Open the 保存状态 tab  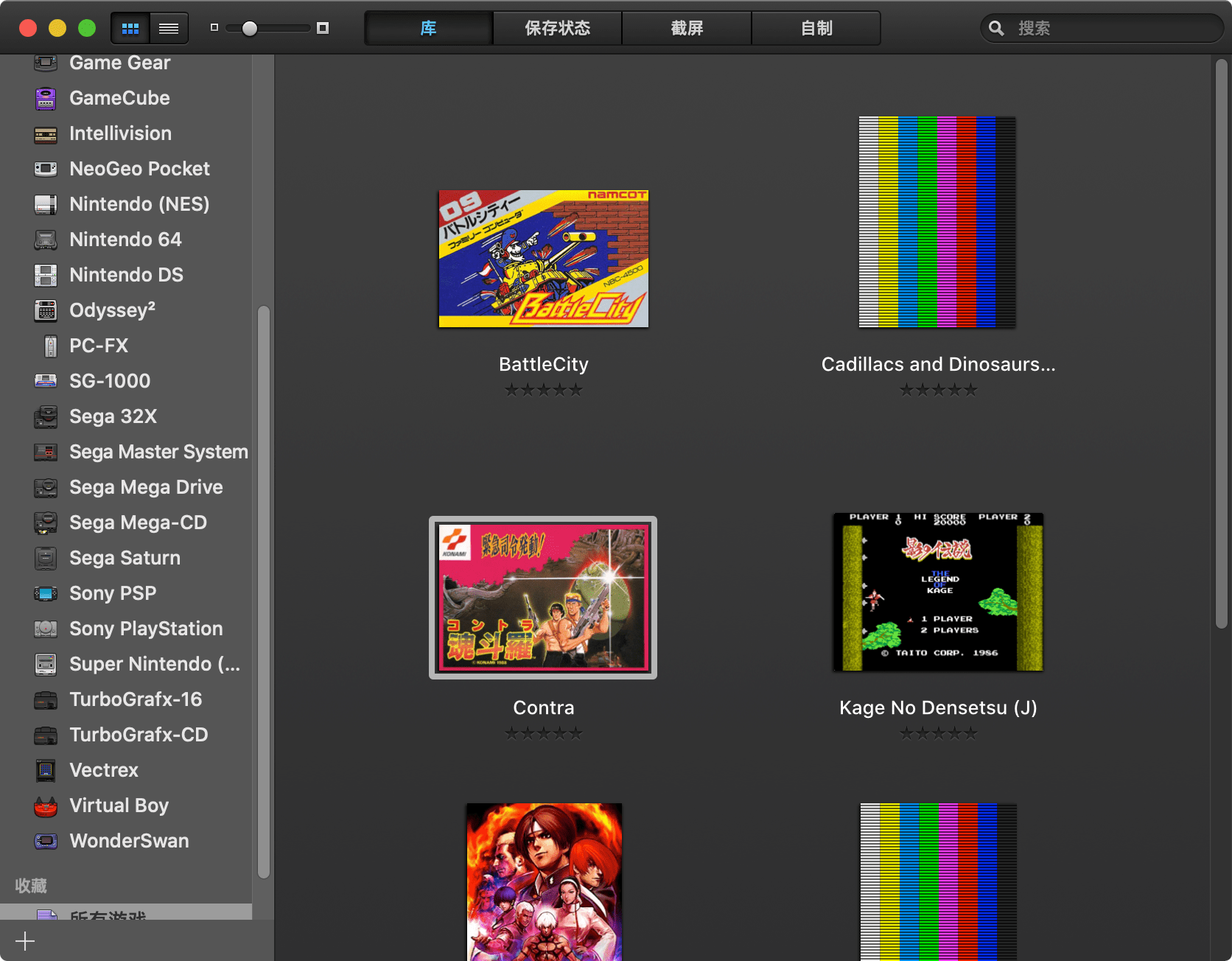tap(558, 28)
